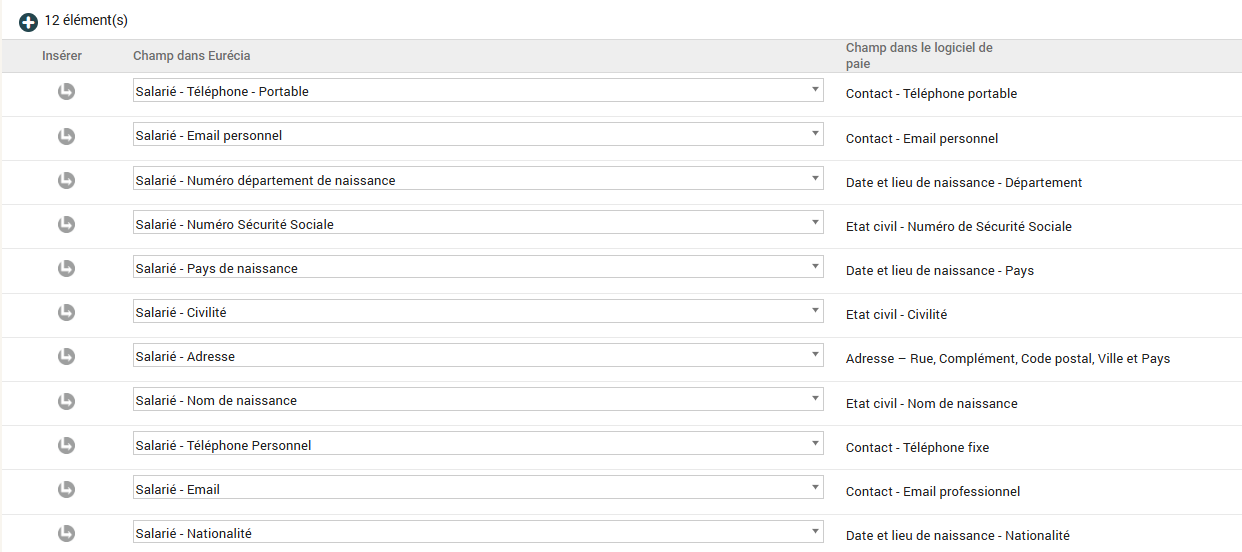Click insert icon for Email personnel row
Viewport: 1242px width, 552px height.
(66, 136)
